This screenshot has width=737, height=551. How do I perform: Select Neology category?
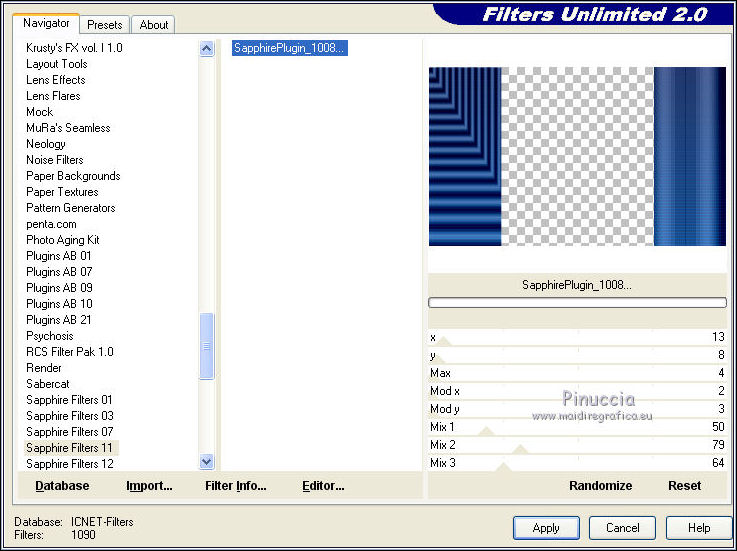(46, 144)
